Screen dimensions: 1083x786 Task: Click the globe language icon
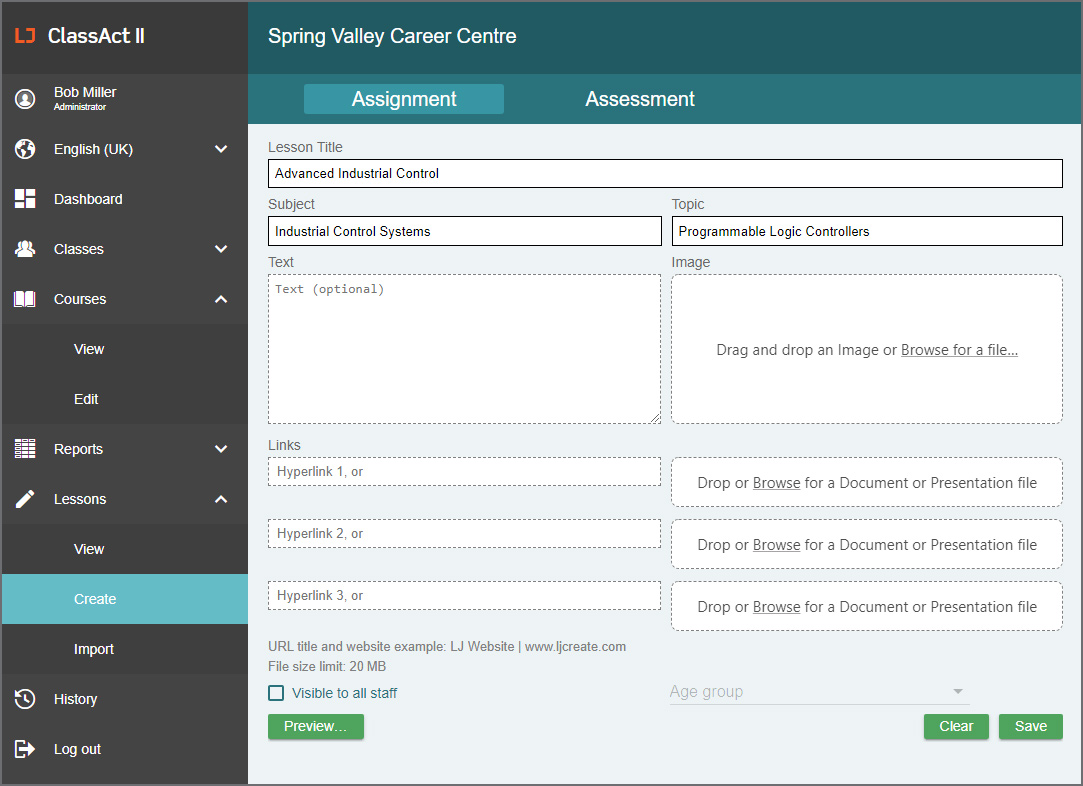pos(25,148)
